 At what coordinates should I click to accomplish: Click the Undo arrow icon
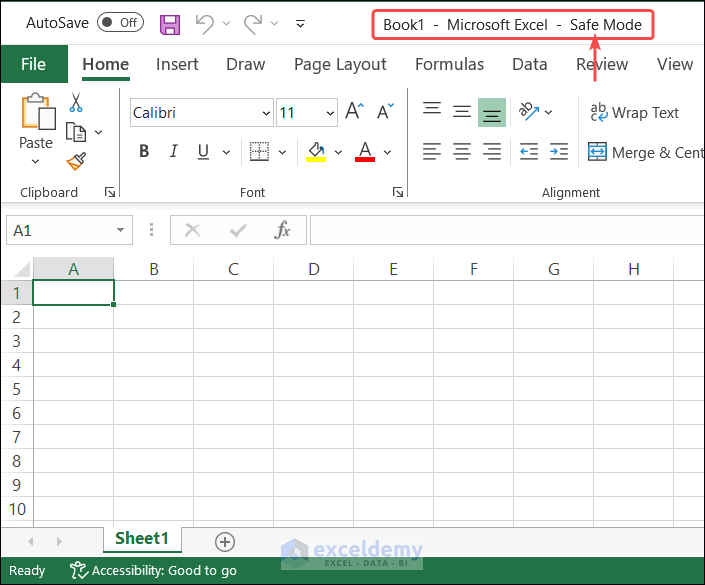205,24
